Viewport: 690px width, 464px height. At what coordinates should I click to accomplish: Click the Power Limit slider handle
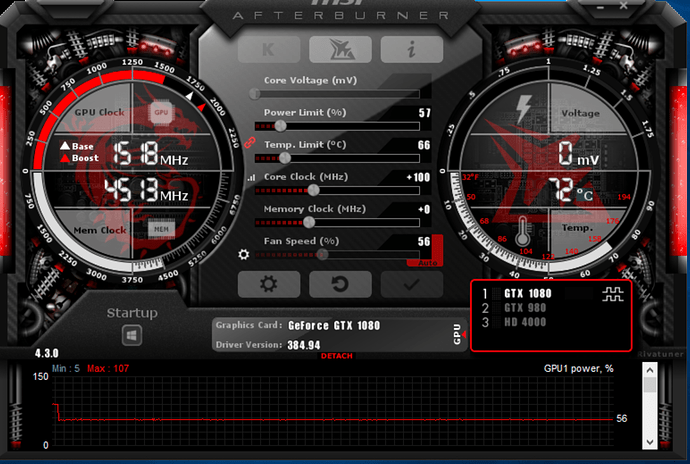point(281,126)
